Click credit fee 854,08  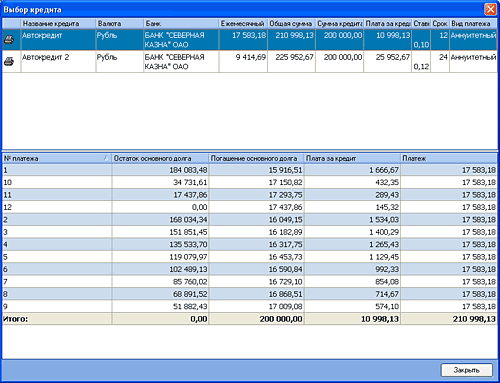(x=387, y=282)
